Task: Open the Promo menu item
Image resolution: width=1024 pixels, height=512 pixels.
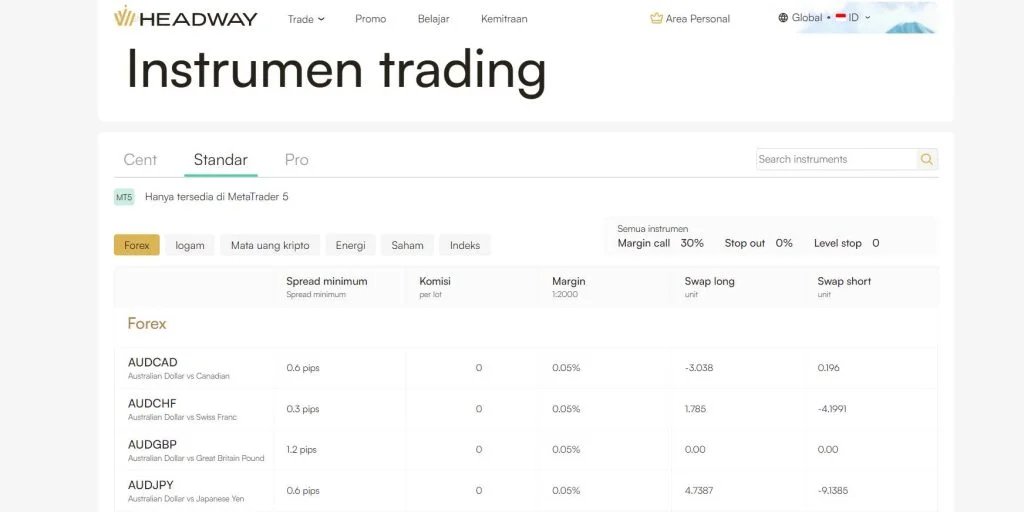Action: [x=370, y=19]
